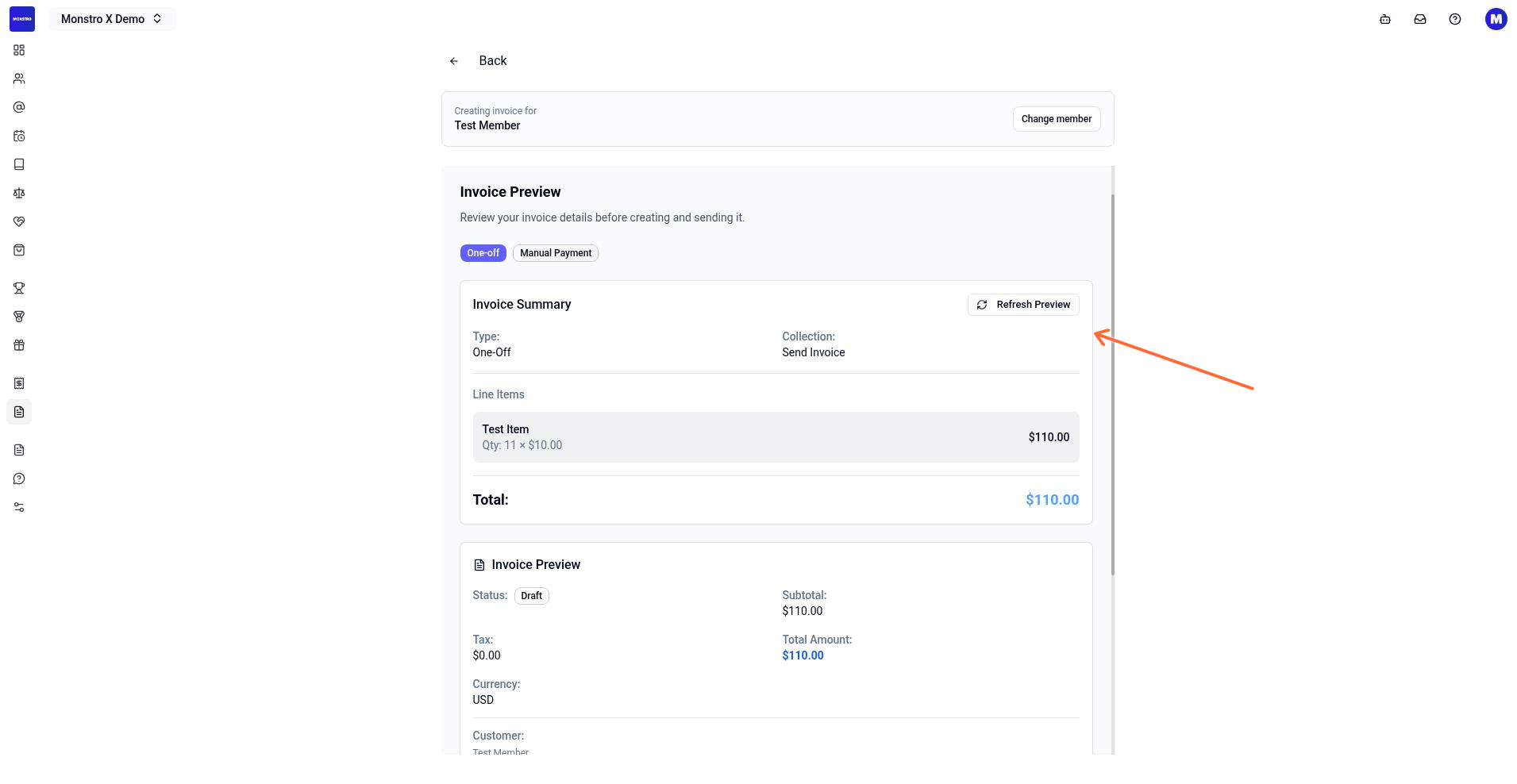Click the at-sign icon in sidebar

[19, 107]
